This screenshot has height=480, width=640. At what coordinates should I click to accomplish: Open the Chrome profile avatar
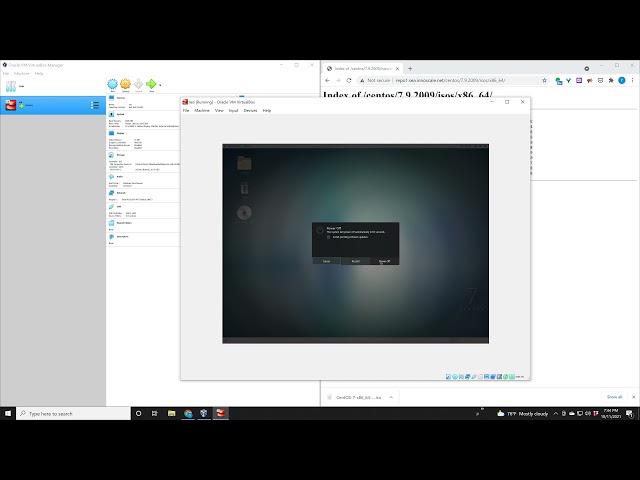pos(622,80)
